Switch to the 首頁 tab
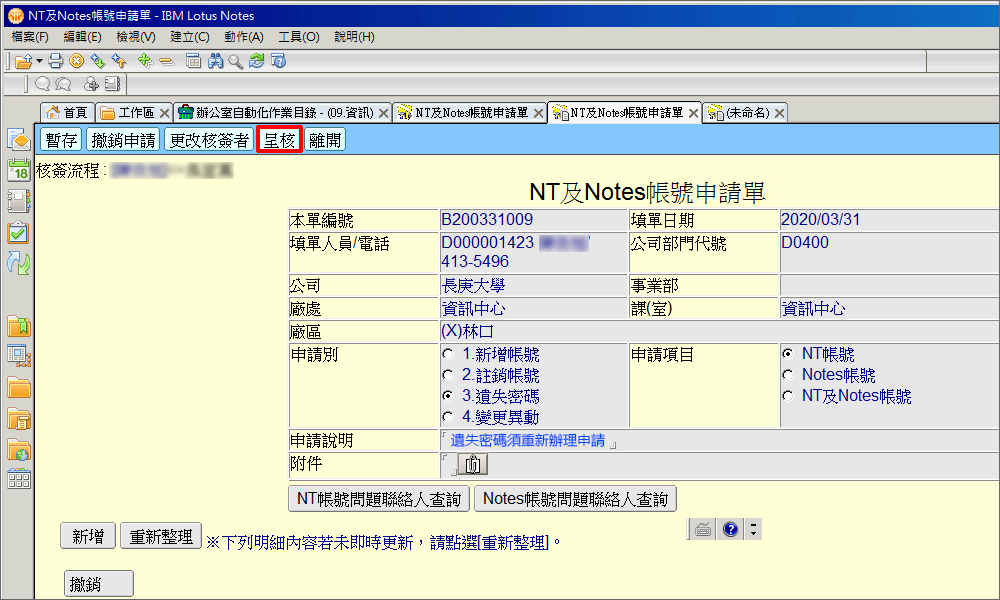 click(x=68, y=113)
